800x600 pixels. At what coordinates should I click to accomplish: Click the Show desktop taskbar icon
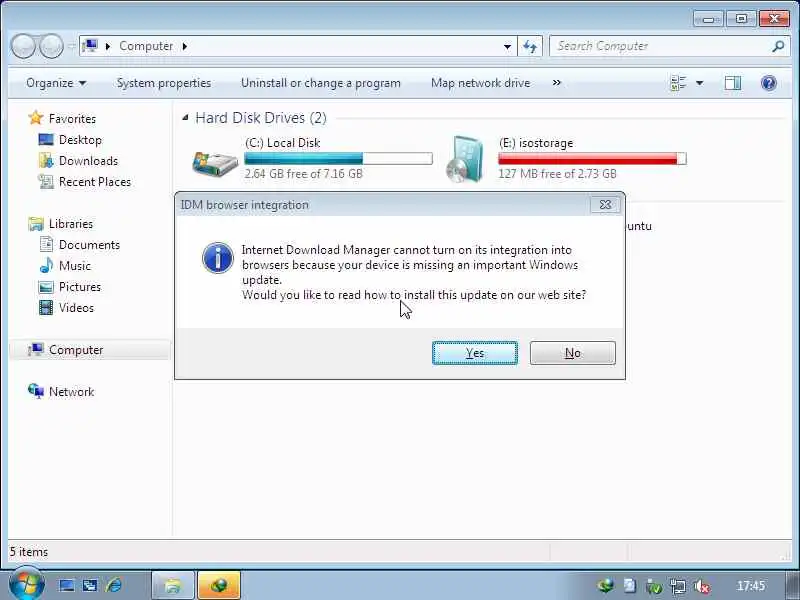pyautogui.click(x=67, y=585)
